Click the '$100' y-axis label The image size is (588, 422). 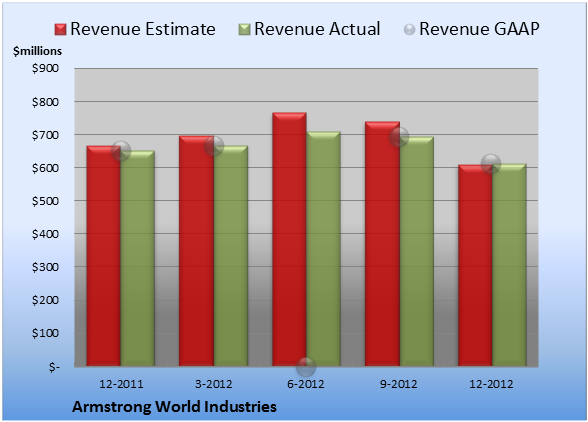(45, 333)
